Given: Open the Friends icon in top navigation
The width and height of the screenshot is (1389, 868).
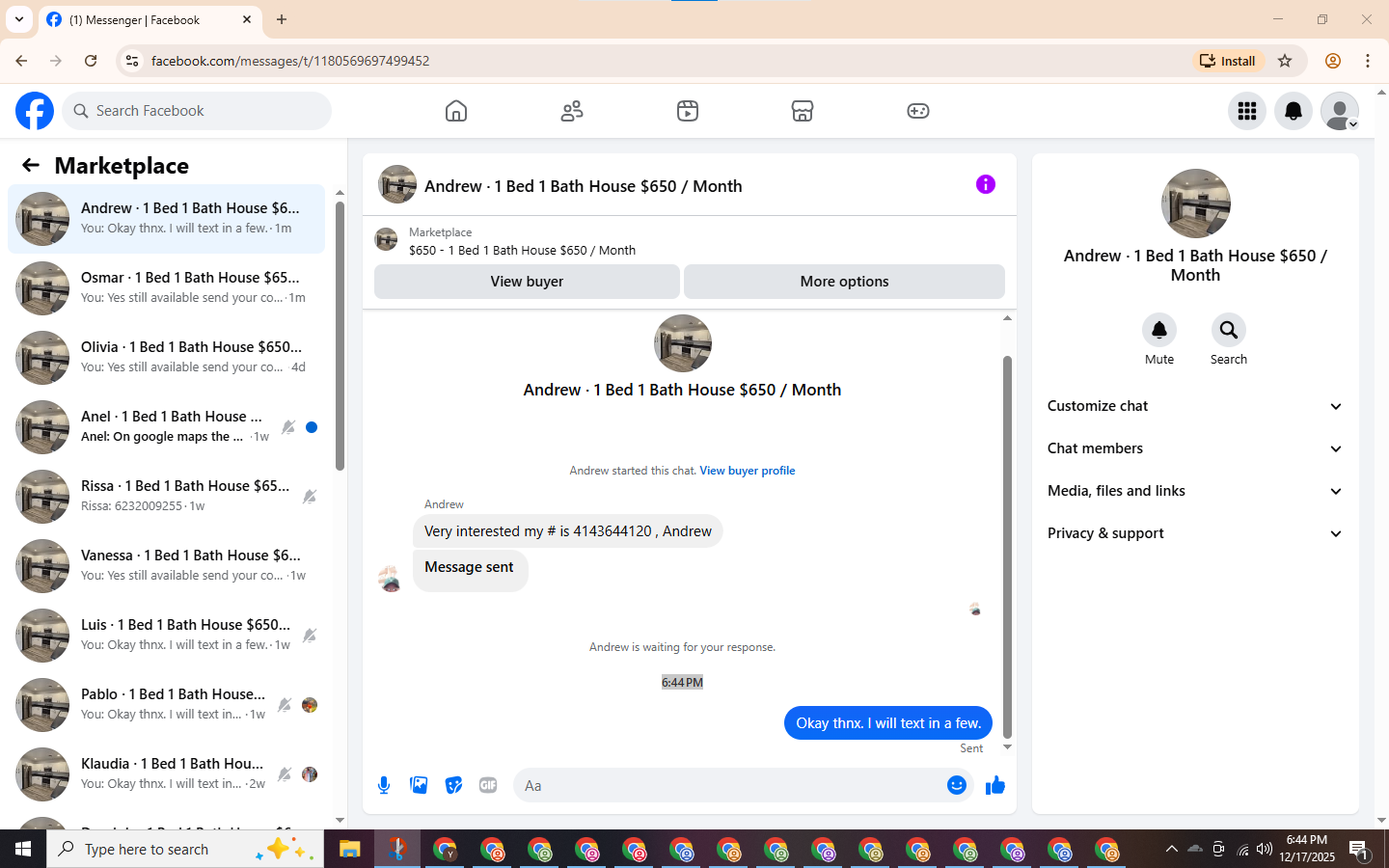Looking at the screenshot, I should tap(572, 111).
